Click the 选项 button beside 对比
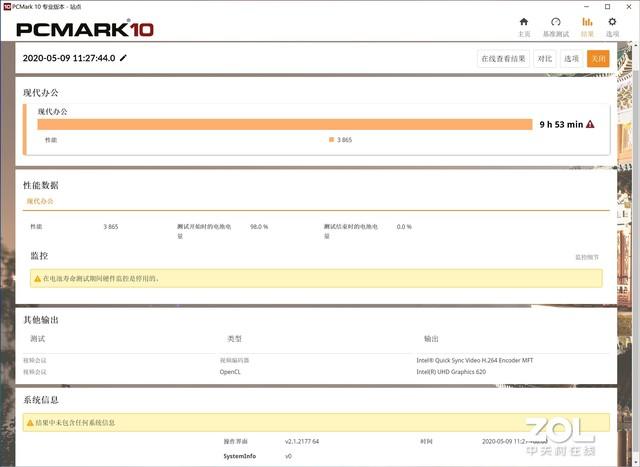This screenshot has height=467, width=640. click(571, 59)
